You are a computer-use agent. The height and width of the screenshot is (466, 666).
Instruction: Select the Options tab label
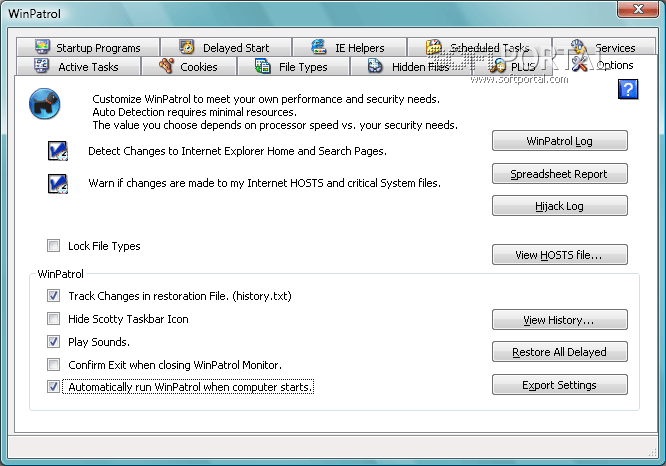click(615, 65)
